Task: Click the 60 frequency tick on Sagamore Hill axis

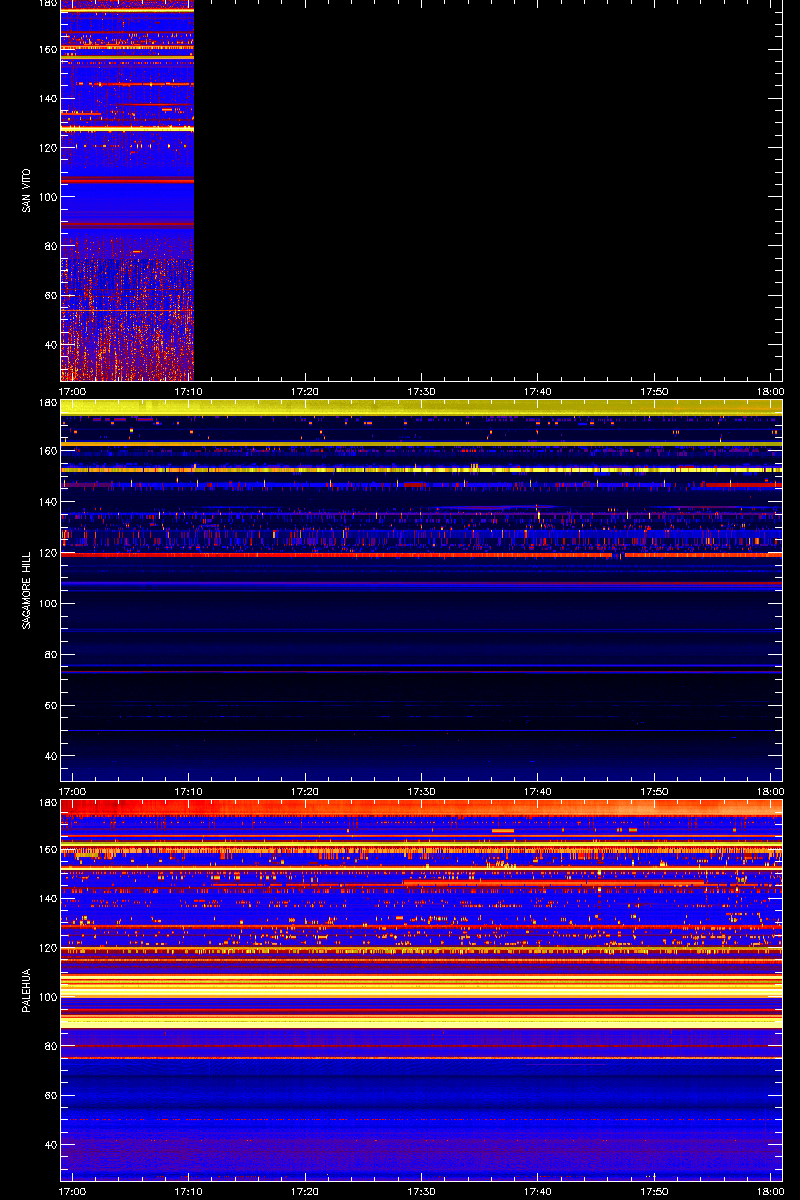Action: pos(49,706)
